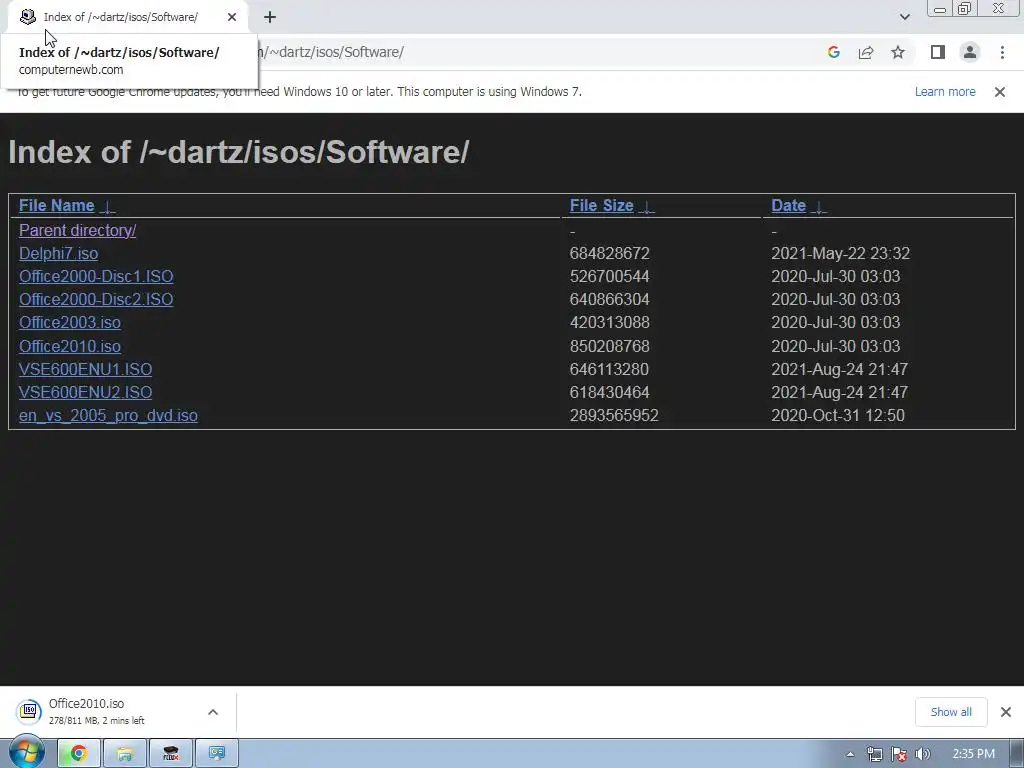Select file size 850208768 text
Viewport: 1024px width, 768px height.
[609, 346]
